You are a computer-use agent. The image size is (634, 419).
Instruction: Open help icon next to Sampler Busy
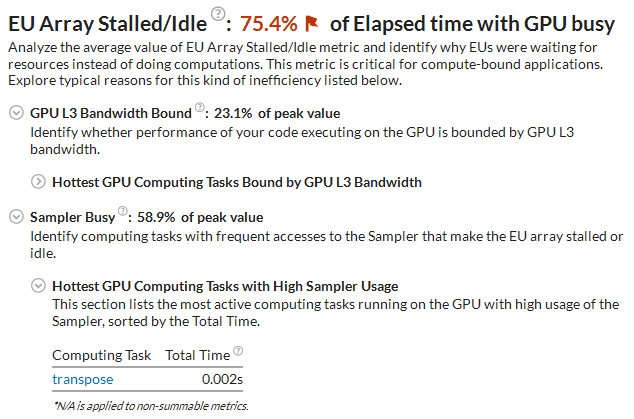123,210
